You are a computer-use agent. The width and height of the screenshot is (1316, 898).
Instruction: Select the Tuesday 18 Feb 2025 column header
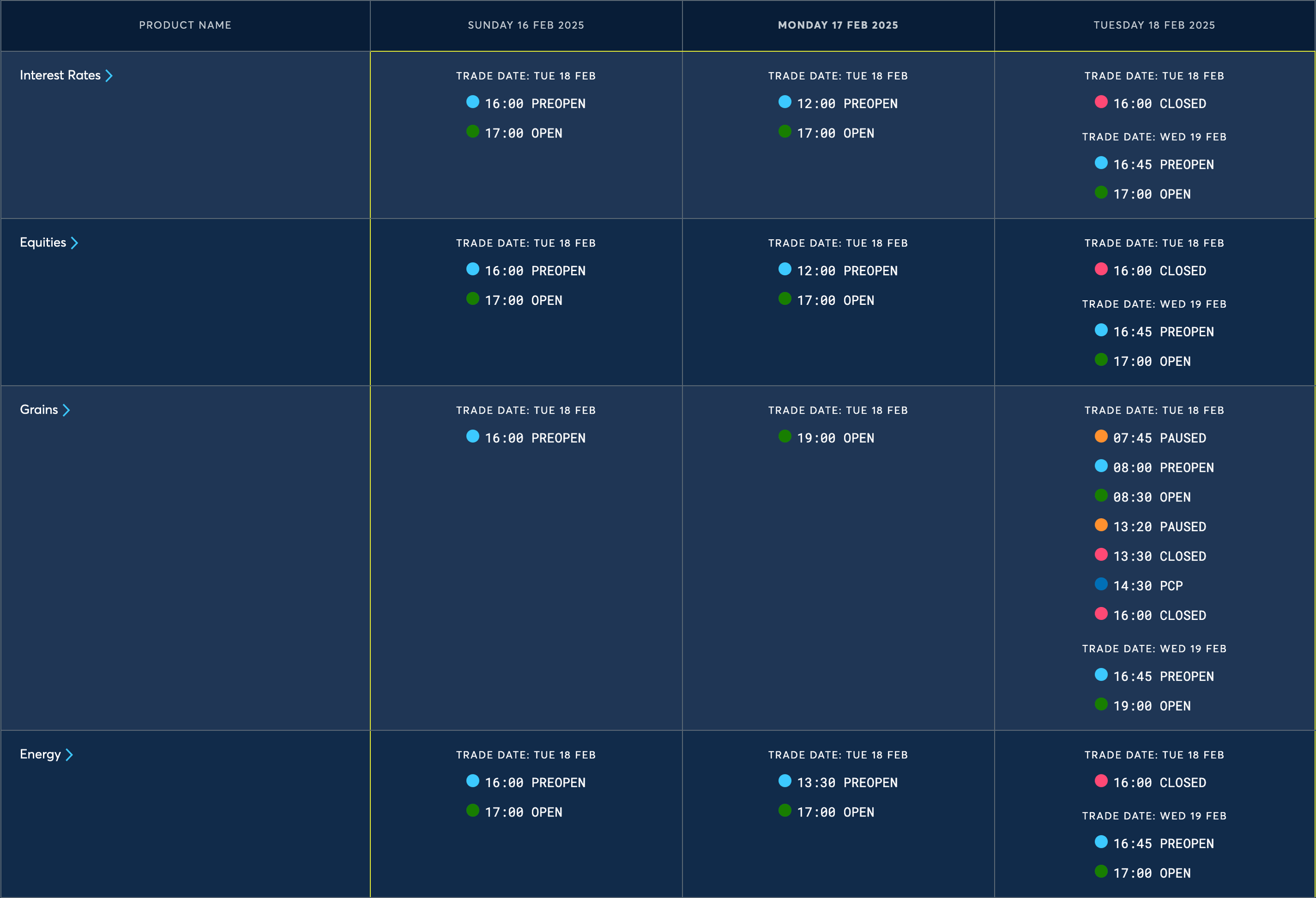tap(1154, 25)
